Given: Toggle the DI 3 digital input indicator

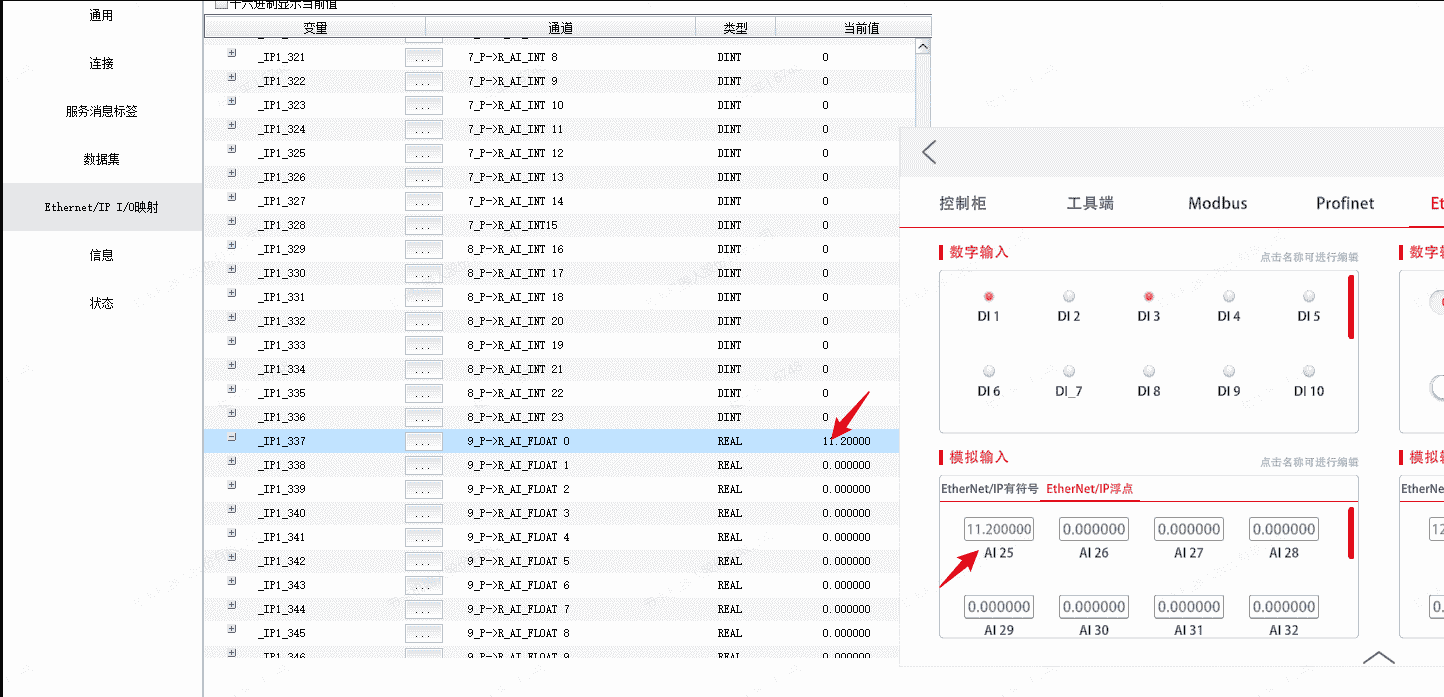Looking at the screenshot, I should point(1149,297).
